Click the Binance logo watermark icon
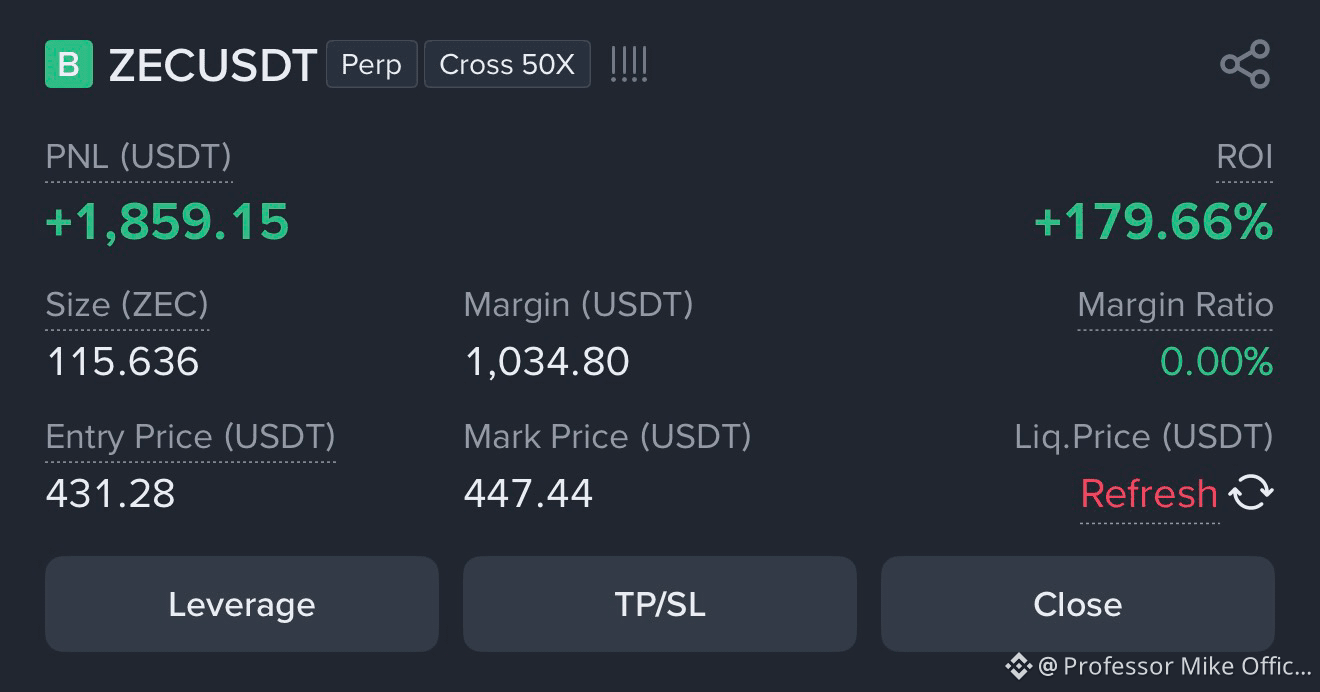1320x692 pixels. [x=1018, y=666]
